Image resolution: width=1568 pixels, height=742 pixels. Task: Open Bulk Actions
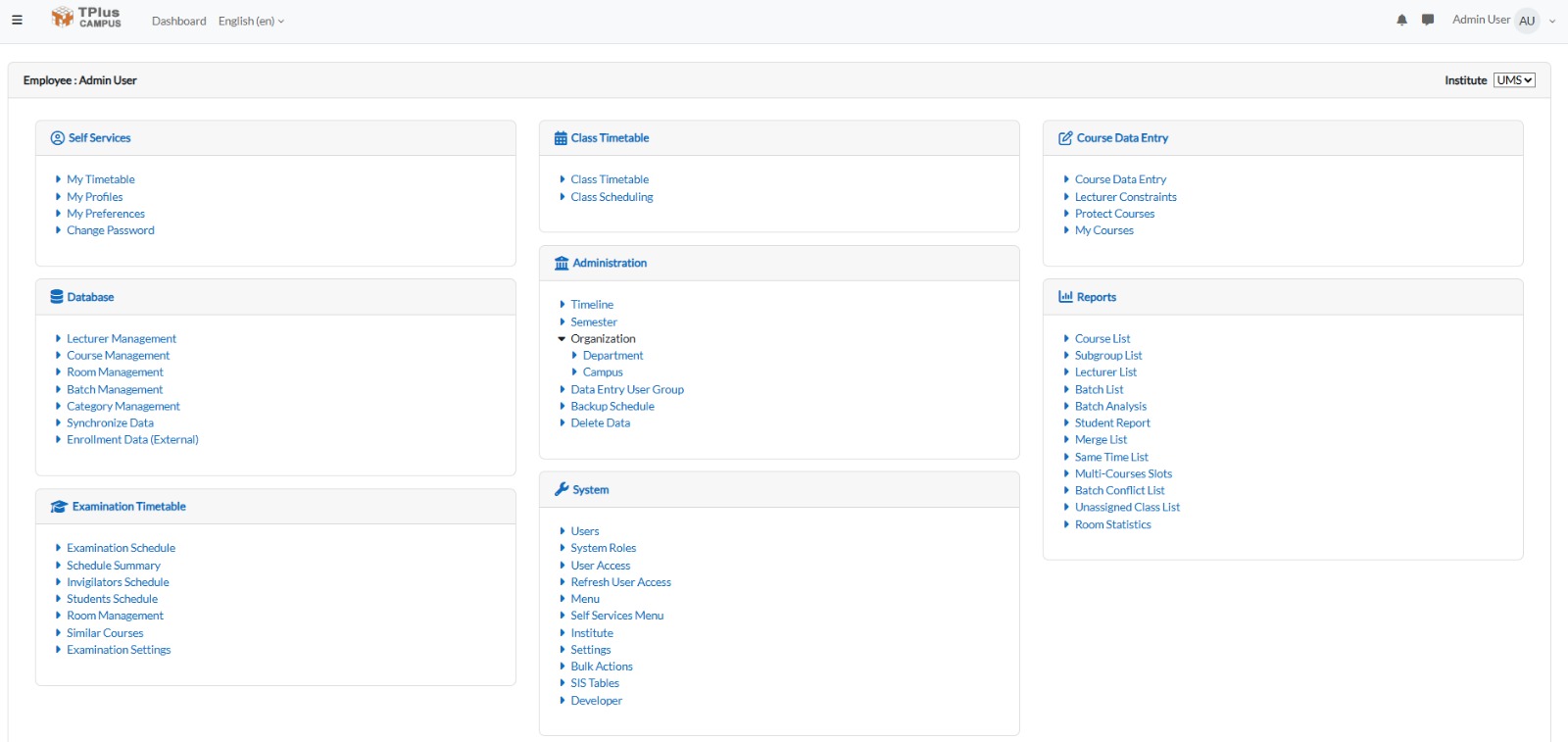602,667
